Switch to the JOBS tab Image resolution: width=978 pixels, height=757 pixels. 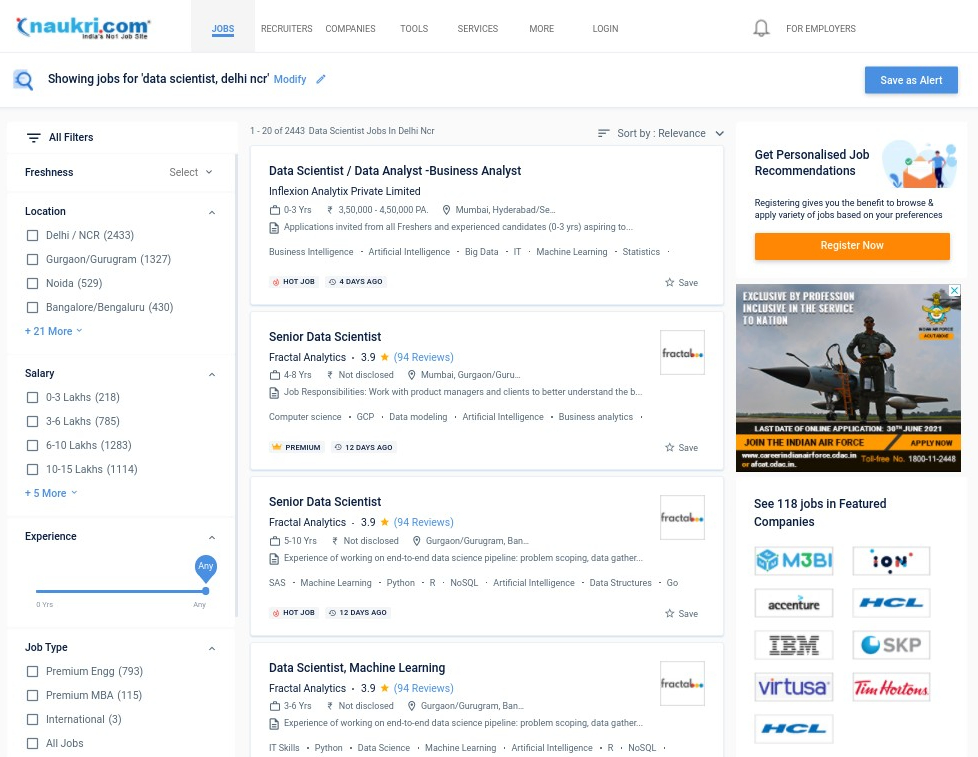click(x=222, y=28)
